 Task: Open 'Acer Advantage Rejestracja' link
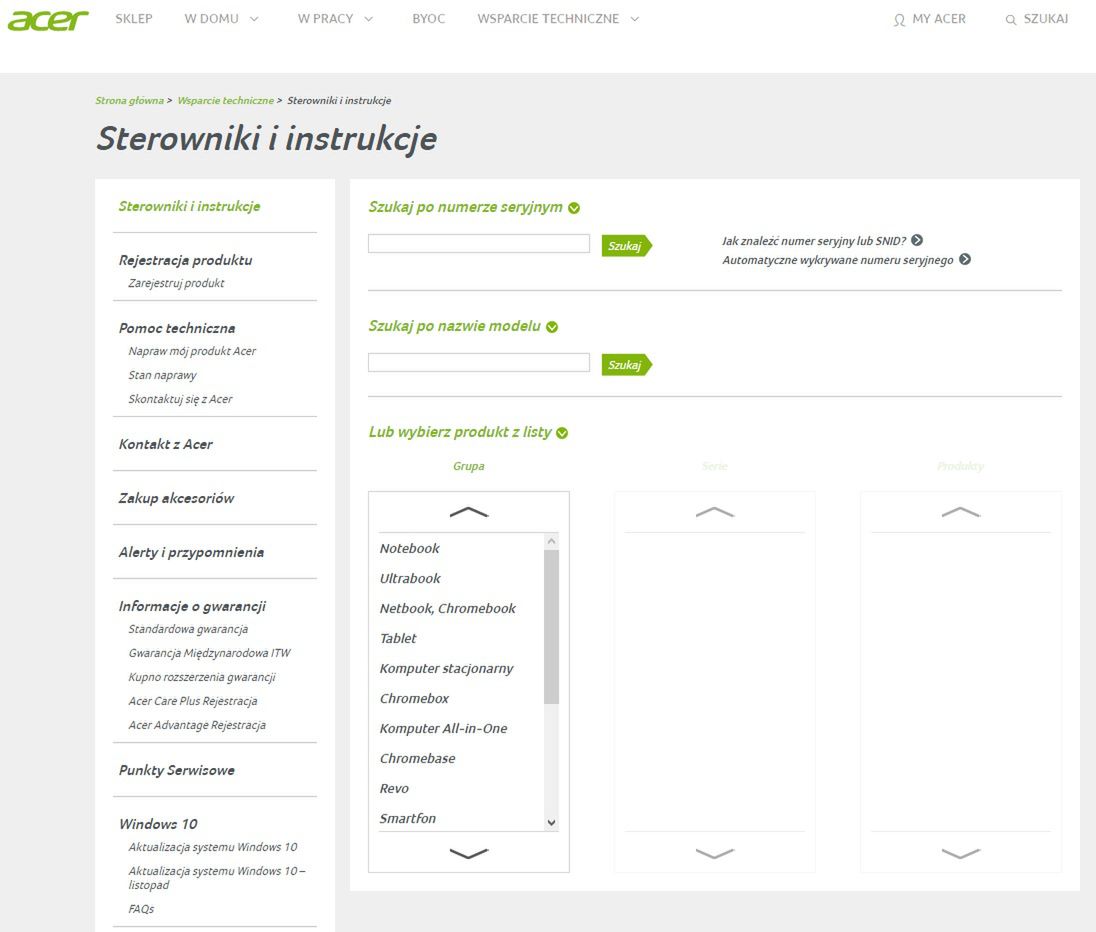click(x=197, y=725)
